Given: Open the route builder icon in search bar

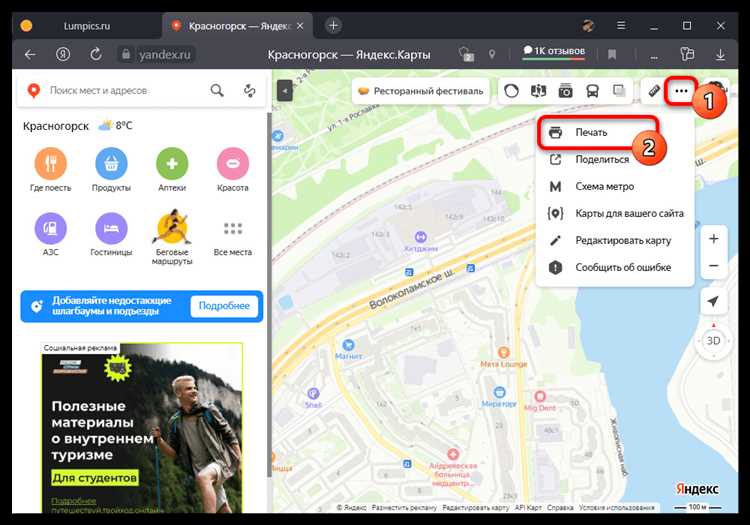Looking at the screenshot, I should pos(249,91).
